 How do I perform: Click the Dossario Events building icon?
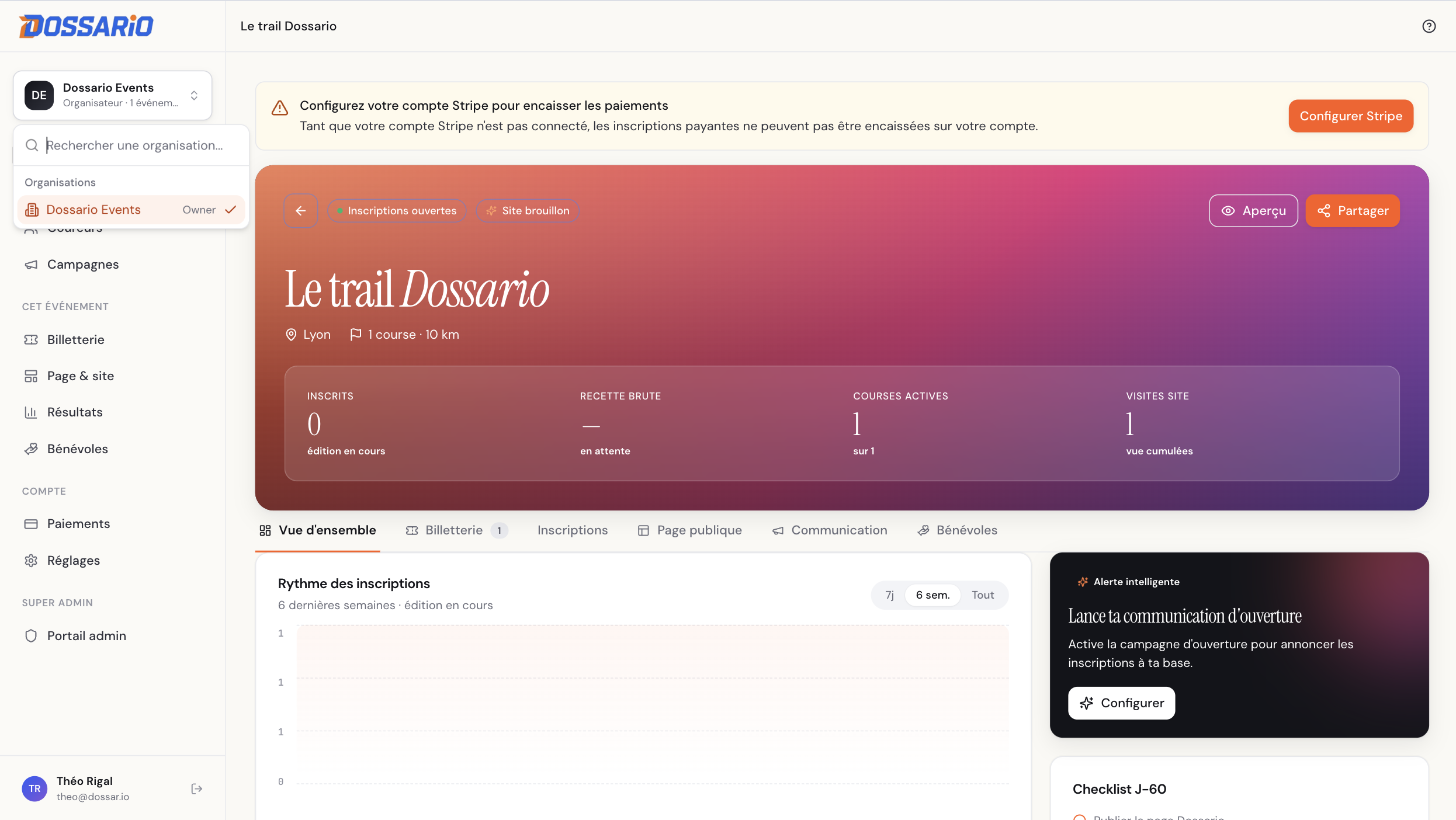[x=32, y=210]
